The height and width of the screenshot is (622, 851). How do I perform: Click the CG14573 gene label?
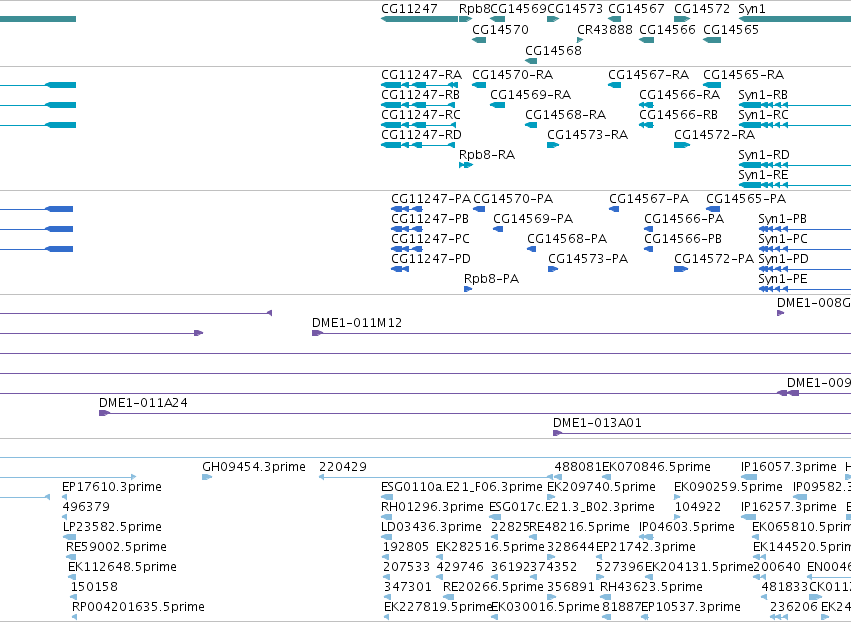[575, 9]
